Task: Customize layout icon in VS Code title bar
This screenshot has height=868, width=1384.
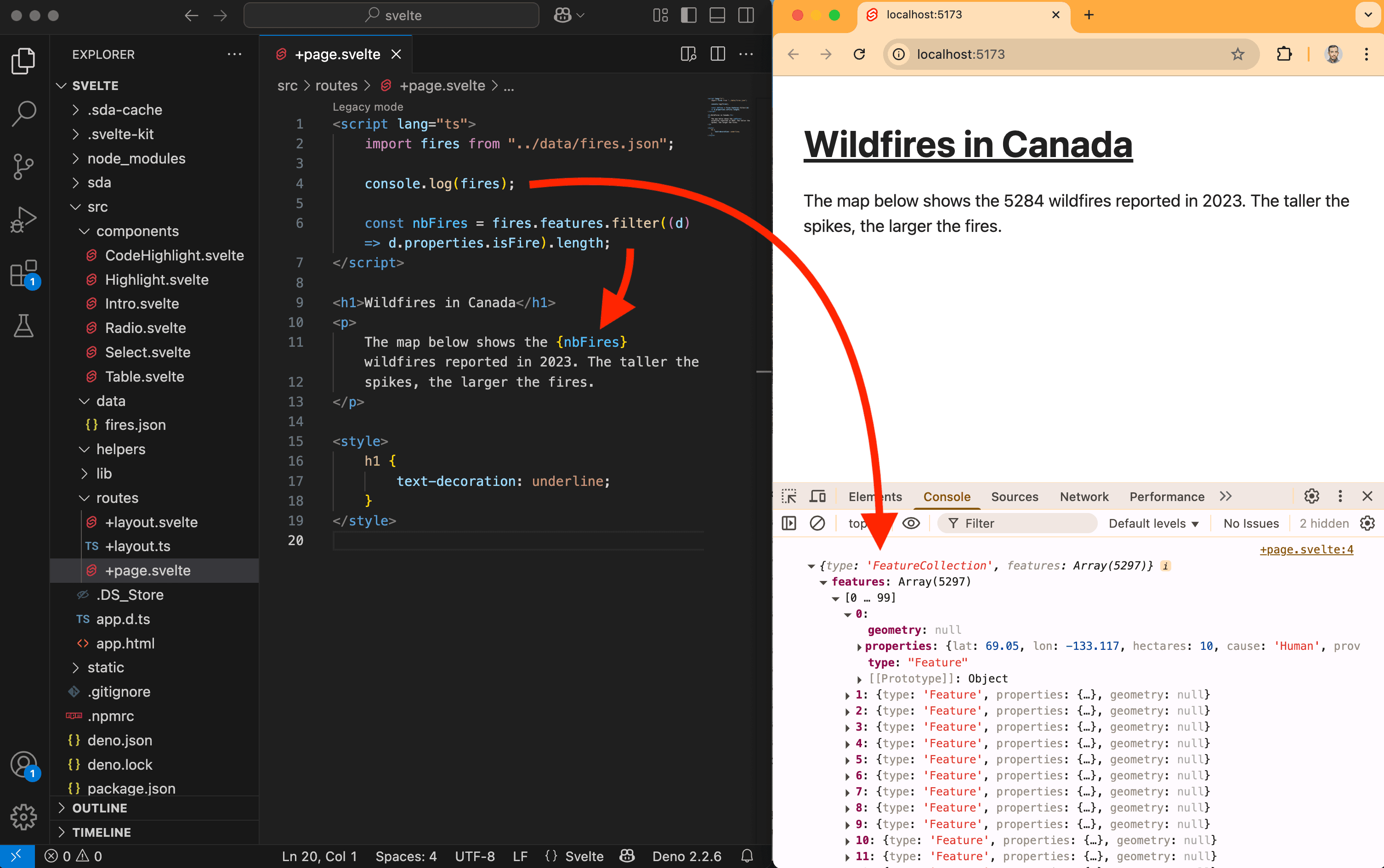Action: point(660,16)
